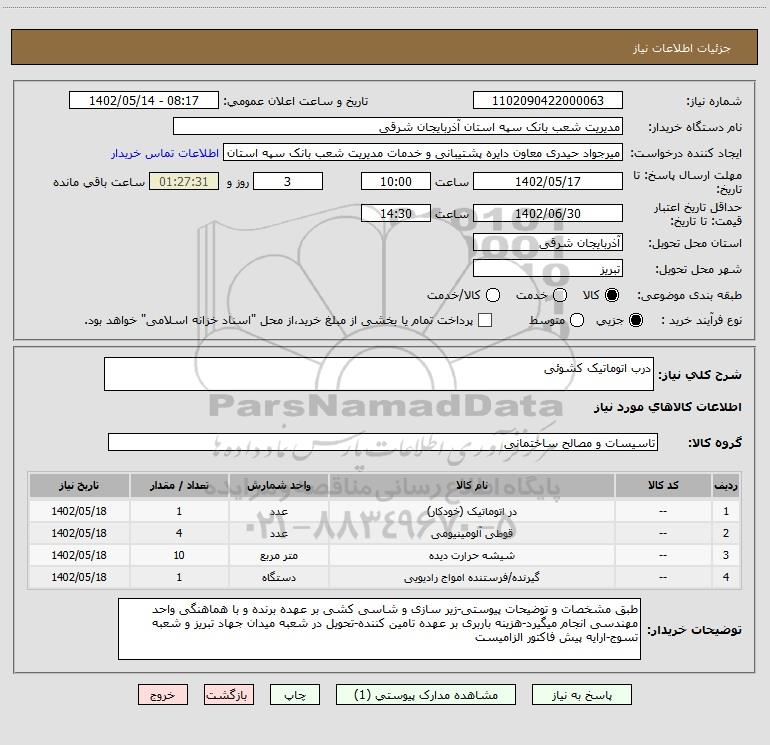Click the unit cell متر مربع

click(x=278, y=555)
